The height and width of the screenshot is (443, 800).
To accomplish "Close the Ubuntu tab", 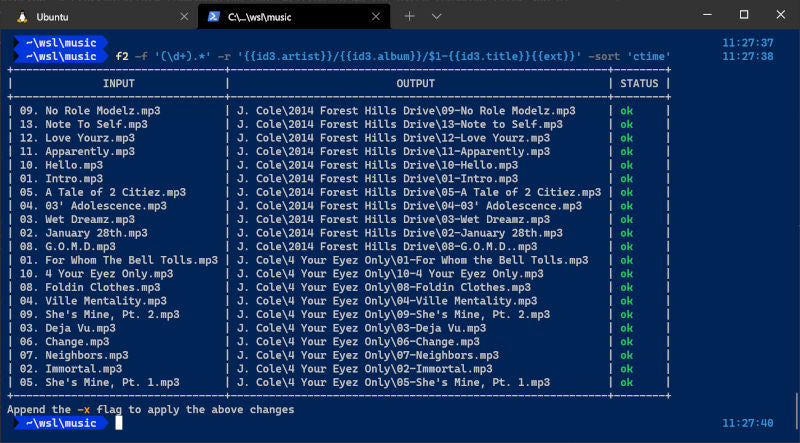I will pos(182,17).
